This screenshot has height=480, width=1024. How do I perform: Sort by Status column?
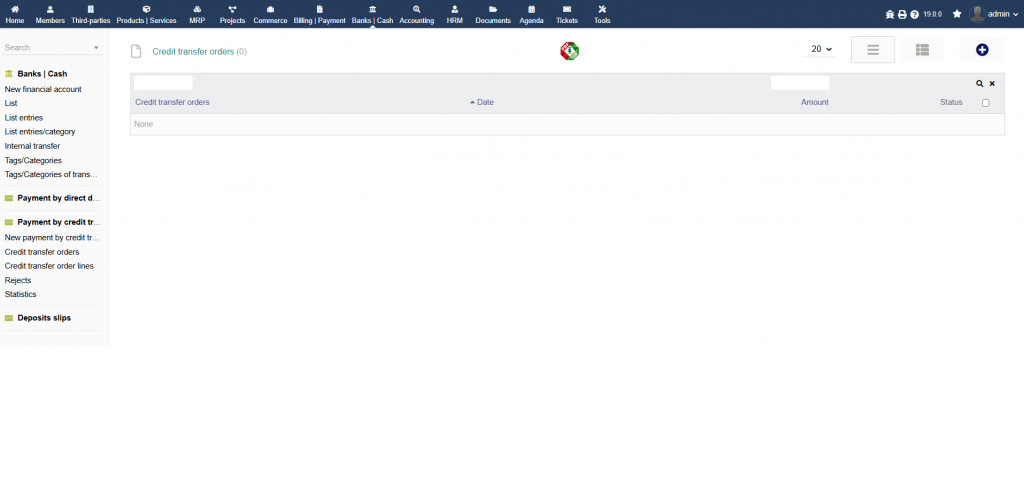951,103
